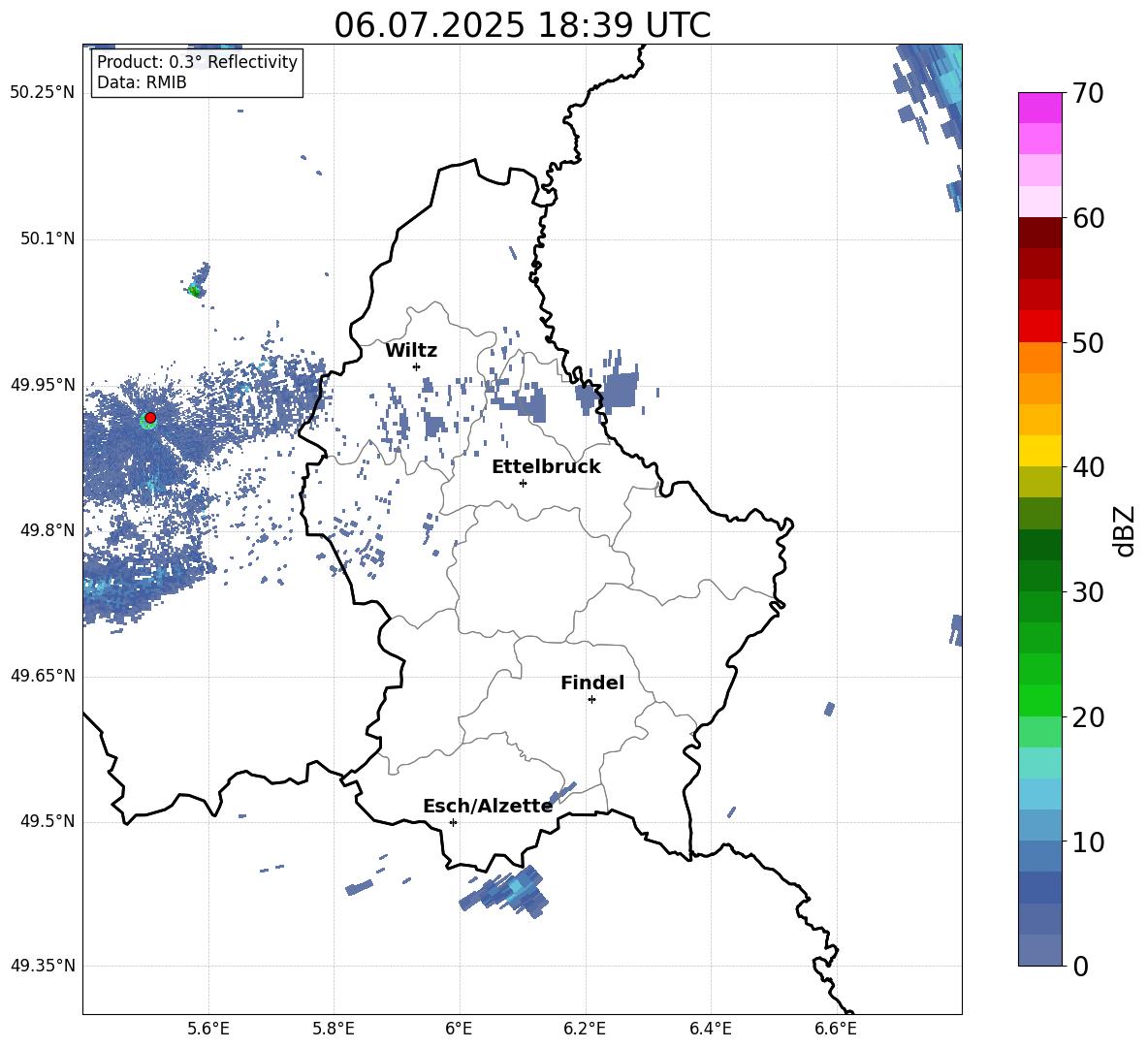The image size is (1148, 1048).
Task: Click the 49.35°N latitude label
Action: tap(43, 966)
